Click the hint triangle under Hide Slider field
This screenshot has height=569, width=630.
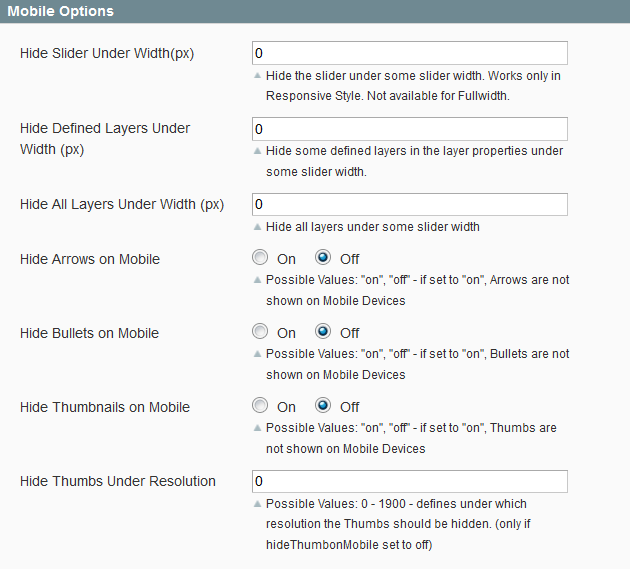(x=258, y=76)
